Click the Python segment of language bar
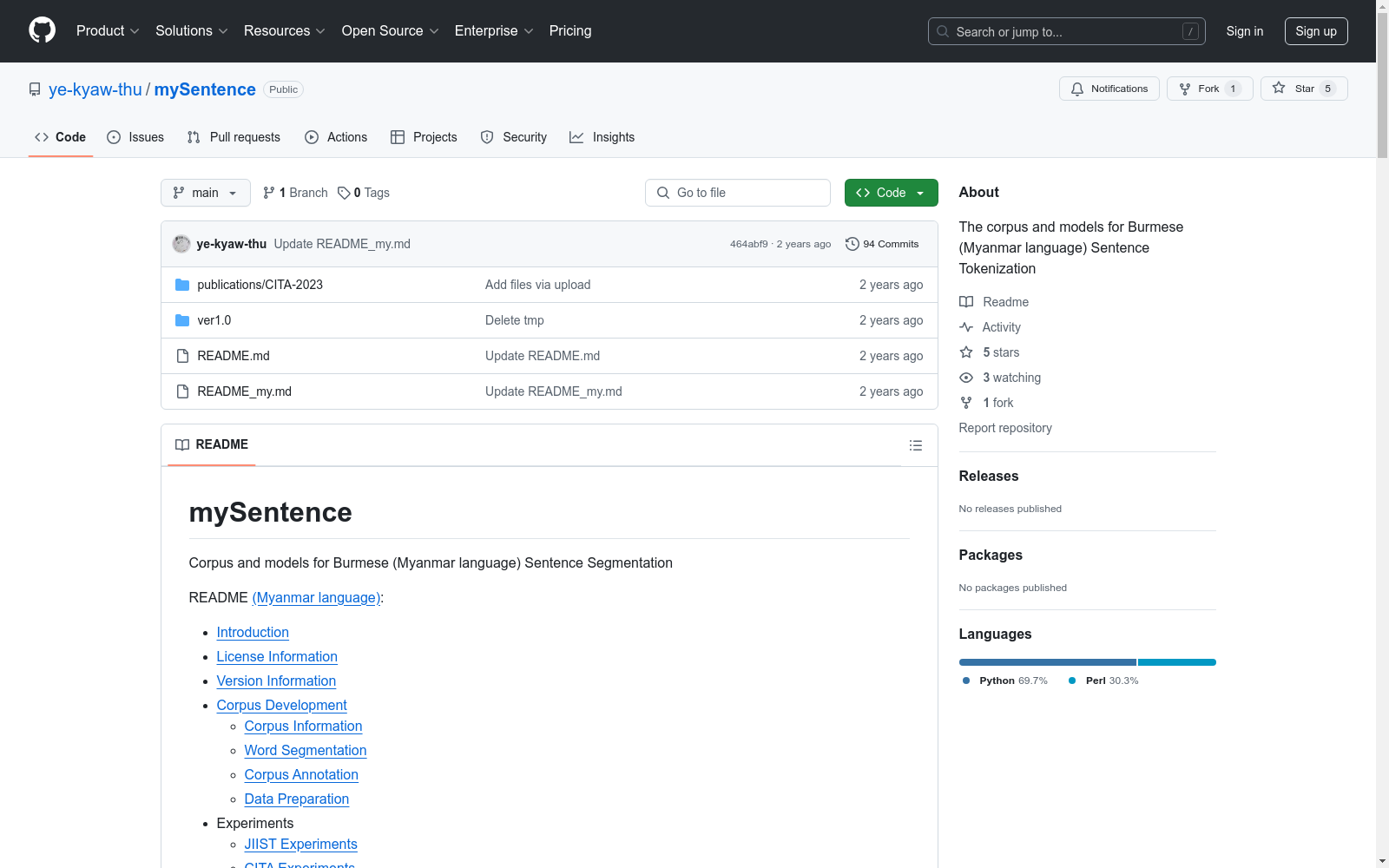This screenshot has width=1389, height=868. click(1048, 662)
